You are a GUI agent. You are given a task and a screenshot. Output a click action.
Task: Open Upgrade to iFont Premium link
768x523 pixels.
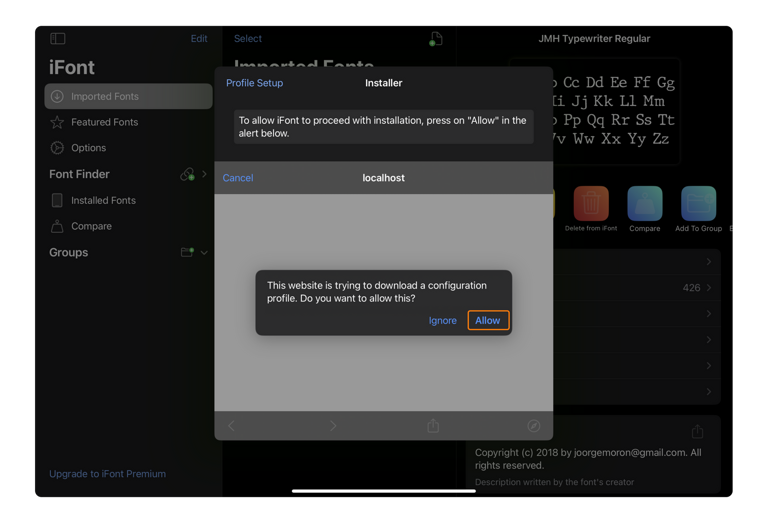[x=107, y=474]
